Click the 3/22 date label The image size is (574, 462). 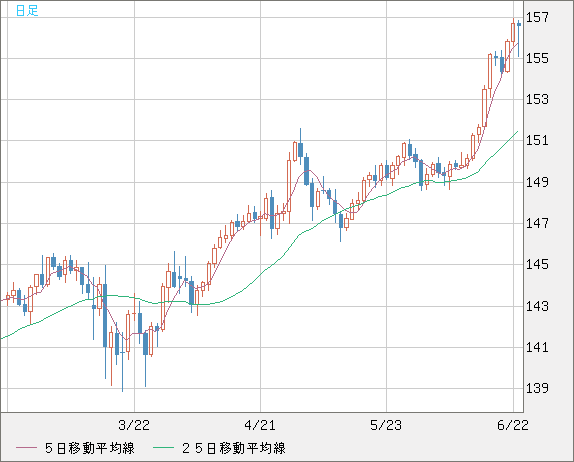134,425
